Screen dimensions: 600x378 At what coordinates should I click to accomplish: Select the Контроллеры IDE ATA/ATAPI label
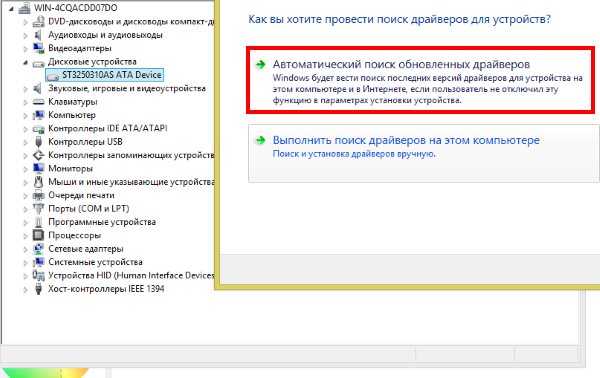tap(108, 128)
